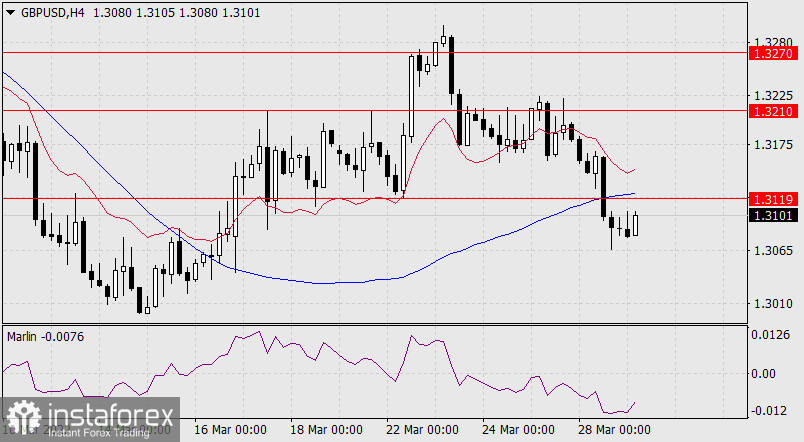804x442 pixels.
Task: Click the InstaForex logo emblem icon
Action: coord(26,418)
